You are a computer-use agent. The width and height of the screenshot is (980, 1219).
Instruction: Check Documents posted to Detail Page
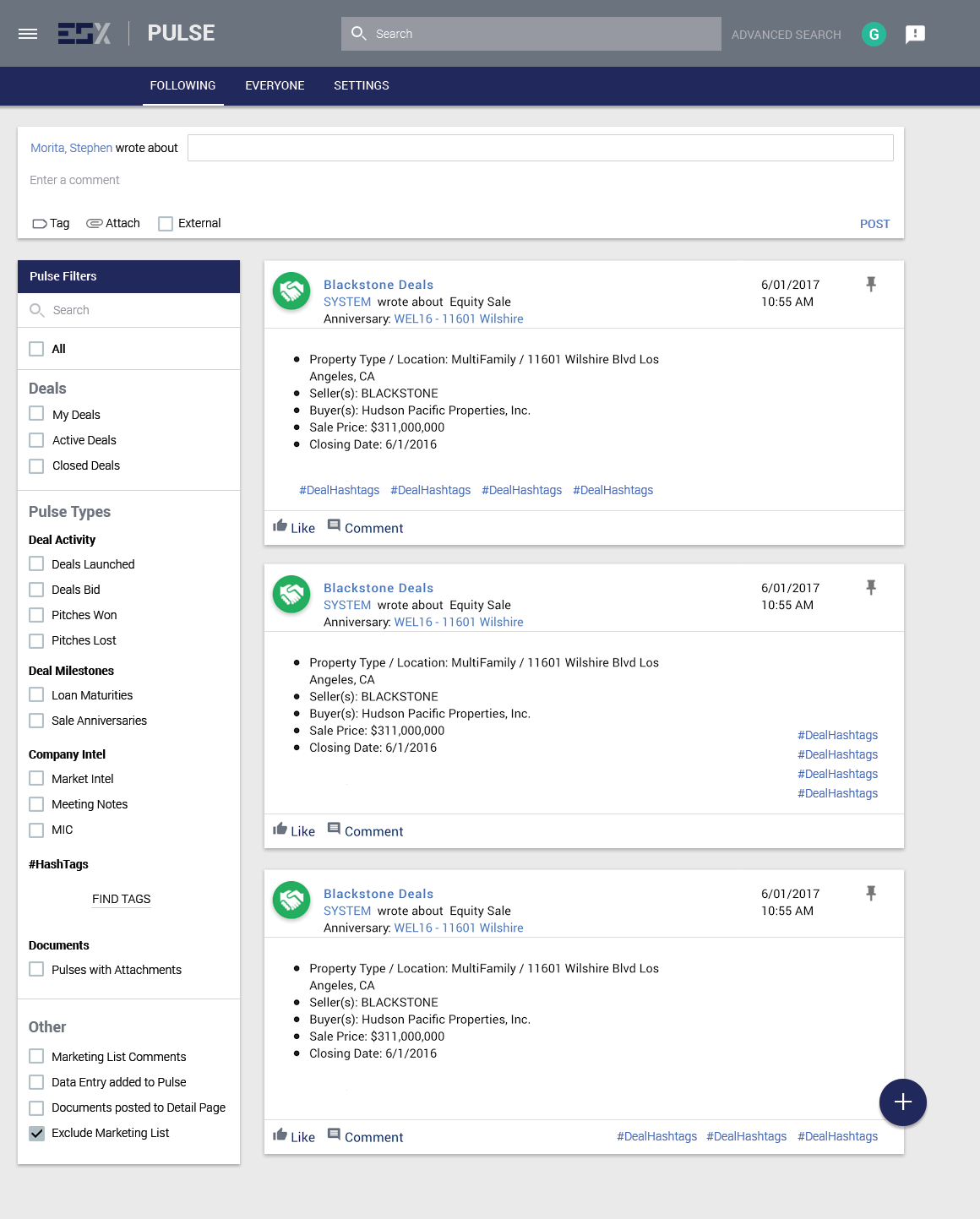point(36,1107)
